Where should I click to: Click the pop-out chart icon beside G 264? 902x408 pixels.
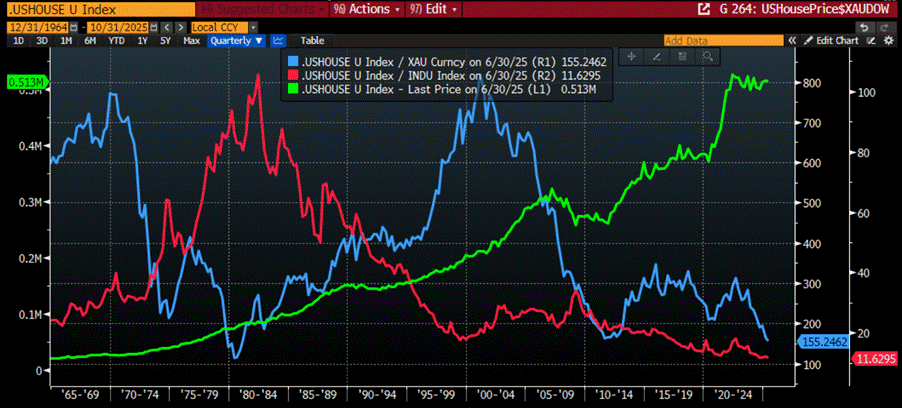pyautogui.click(x=702, y=9)
